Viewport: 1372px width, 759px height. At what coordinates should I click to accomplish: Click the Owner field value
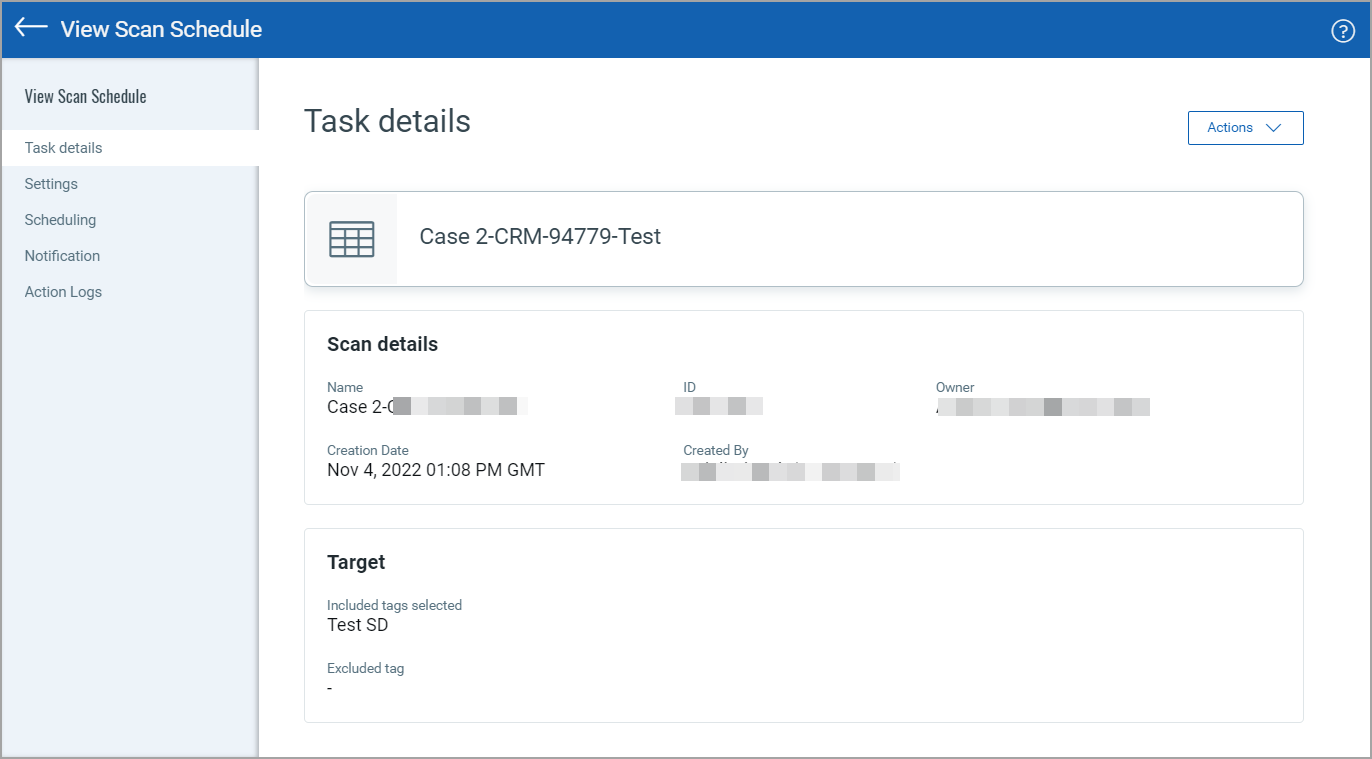[x=1042, y=407]
